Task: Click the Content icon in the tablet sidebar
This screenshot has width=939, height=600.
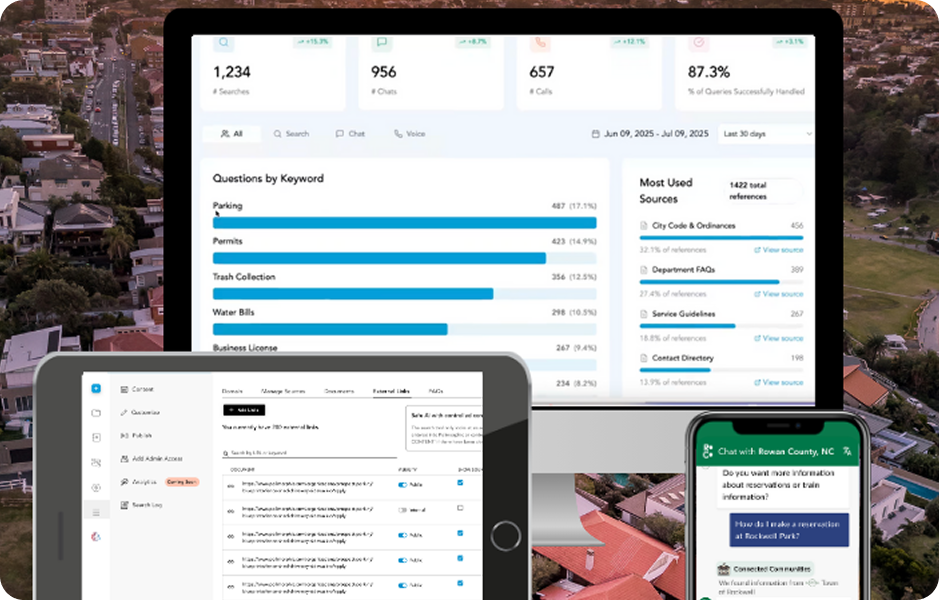Action: [x=124, y=389]
